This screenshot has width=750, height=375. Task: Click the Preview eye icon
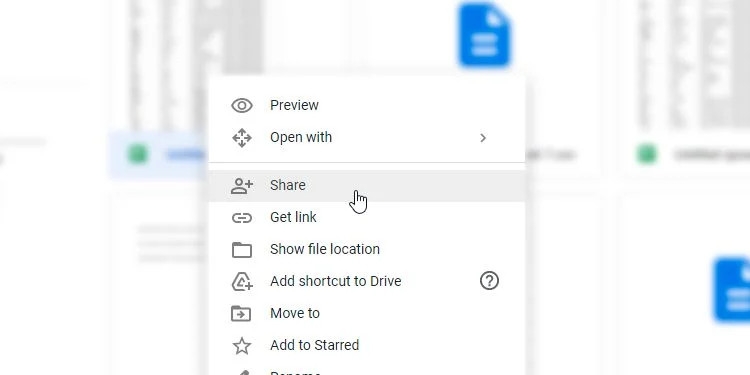(242, 105)
